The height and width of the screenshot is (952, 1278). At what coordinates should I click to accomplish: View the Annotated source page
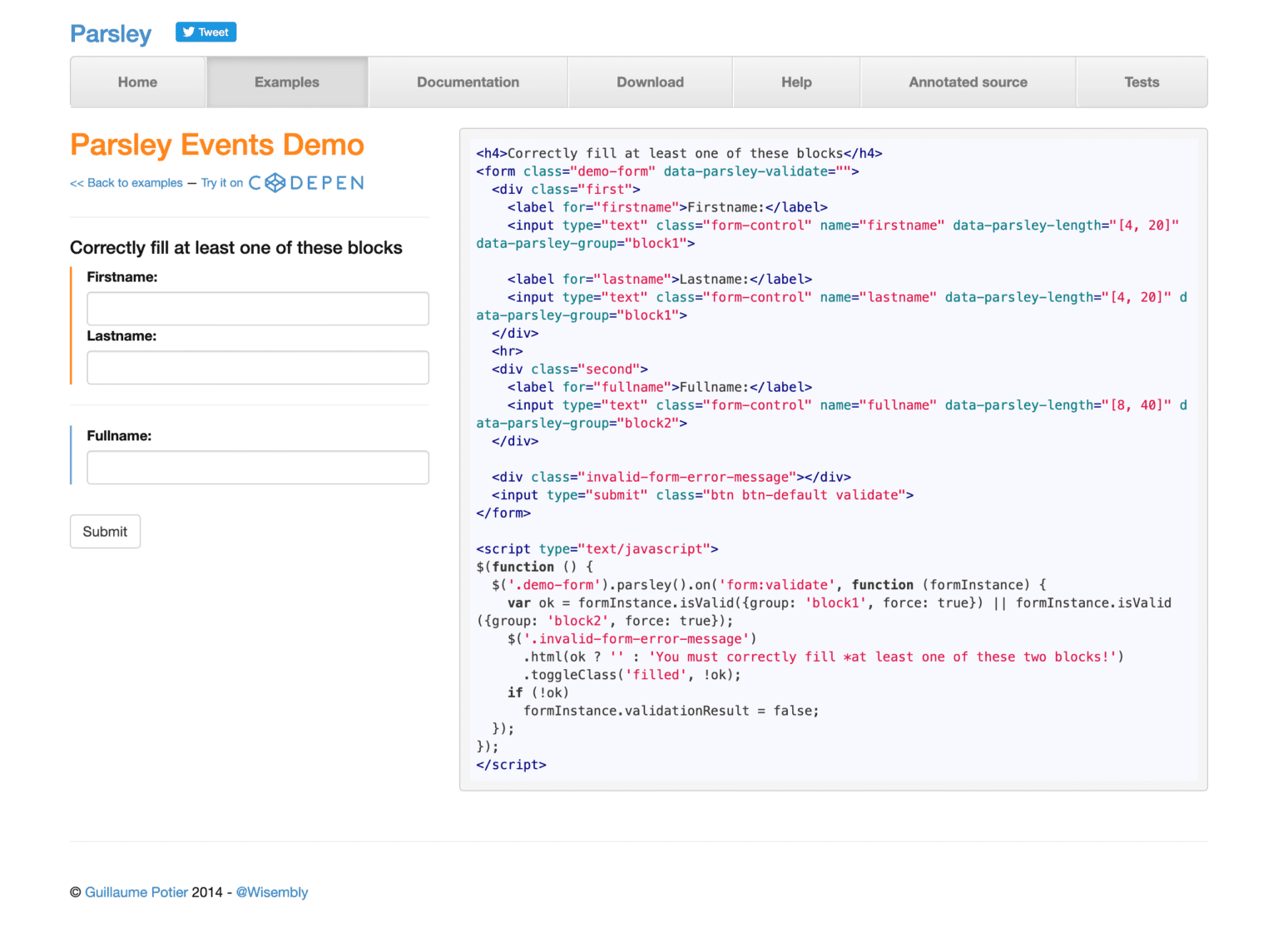point(968,82)
